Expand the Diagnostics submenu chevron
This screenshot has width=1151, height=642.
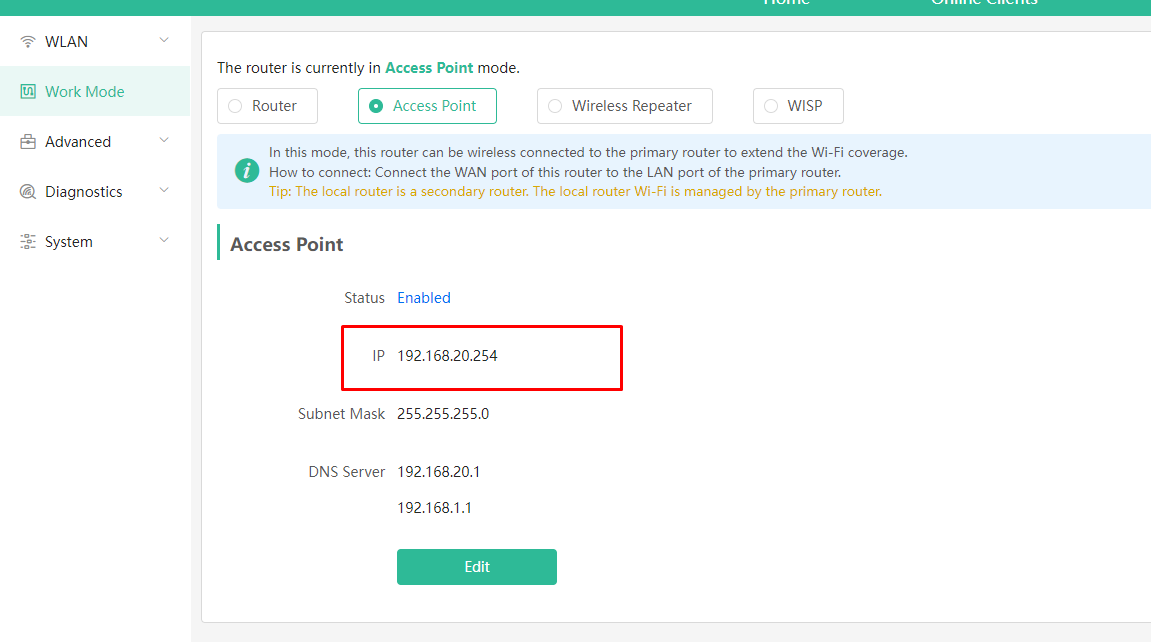click(164, 190)
